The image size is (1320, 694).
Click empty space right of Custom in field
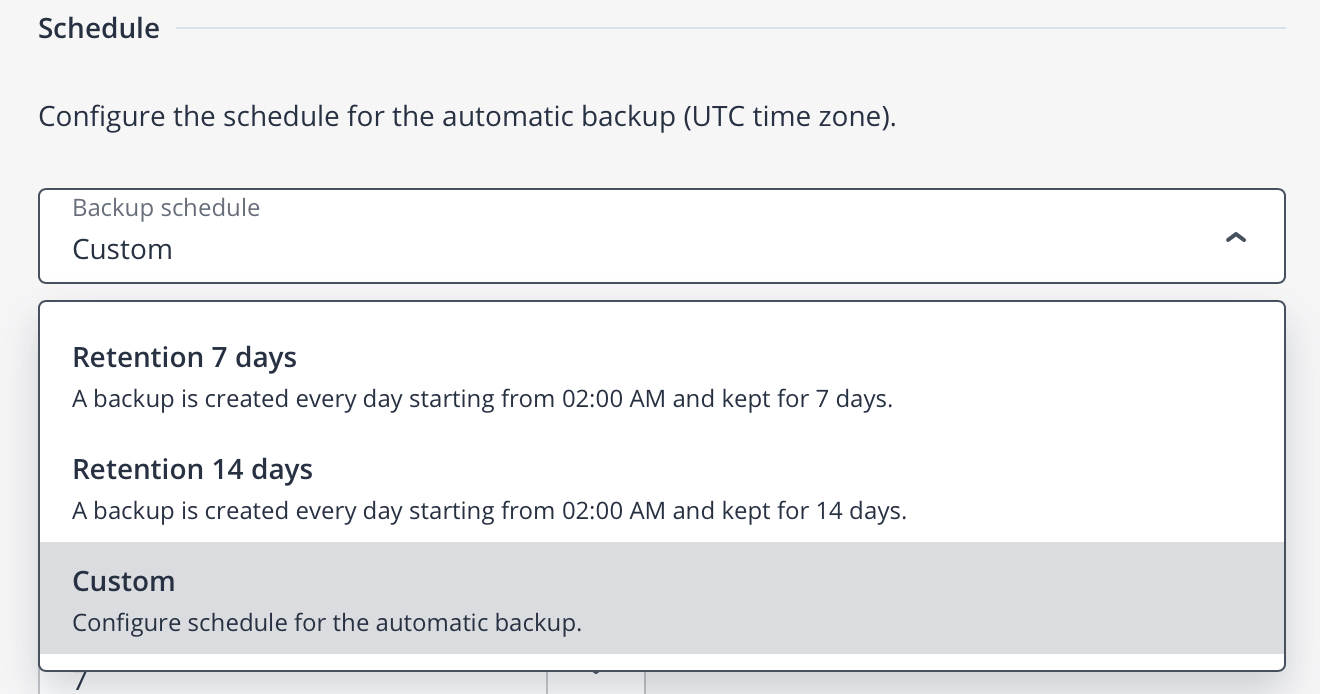(x=700, y=249)
